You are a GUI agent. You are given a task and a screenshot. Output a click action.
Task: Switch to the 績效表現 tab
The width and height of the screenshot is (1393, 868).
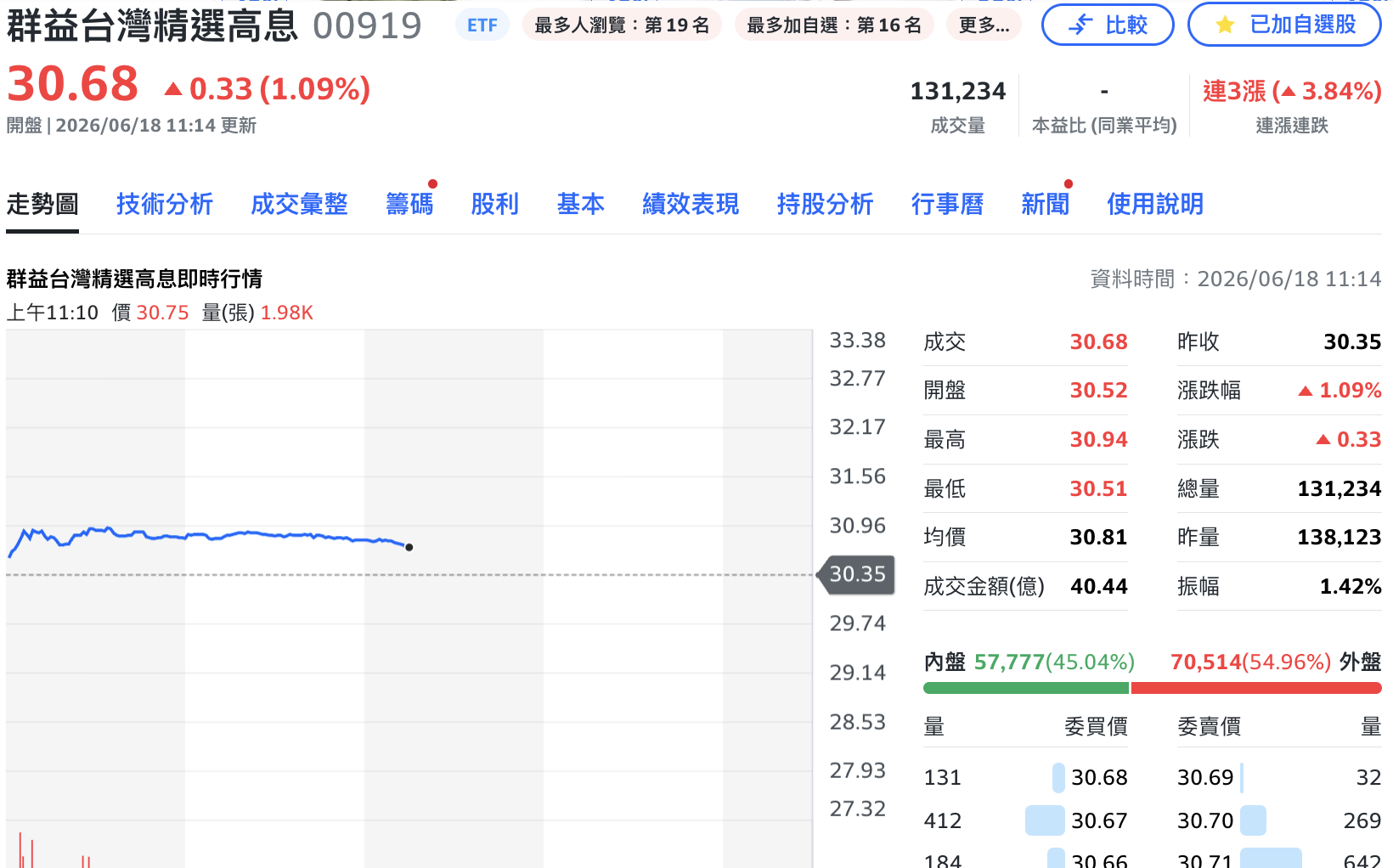coord(691,204)
